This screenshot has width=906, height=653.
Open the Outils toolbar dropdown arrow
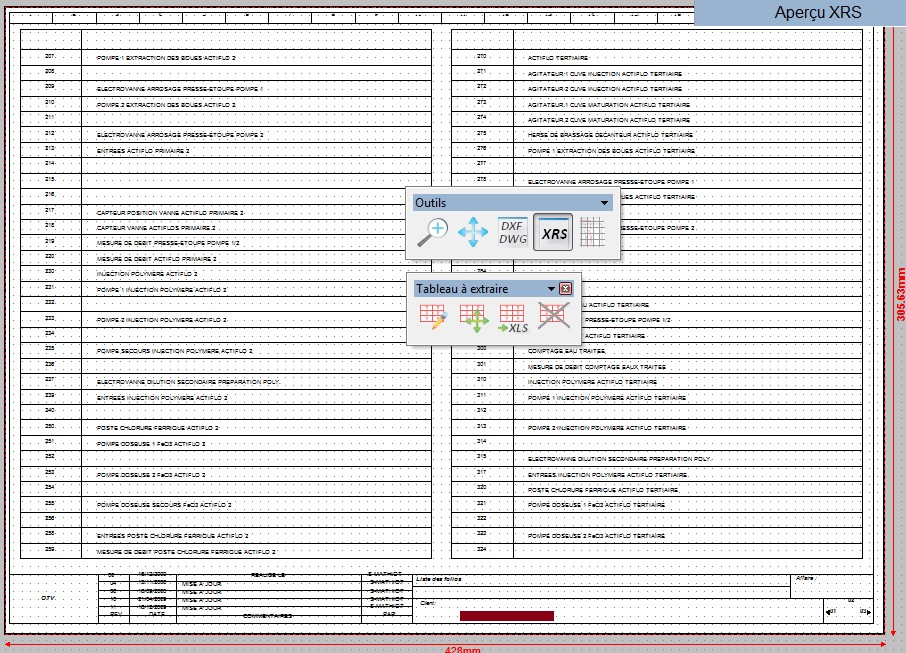(604, 203)
